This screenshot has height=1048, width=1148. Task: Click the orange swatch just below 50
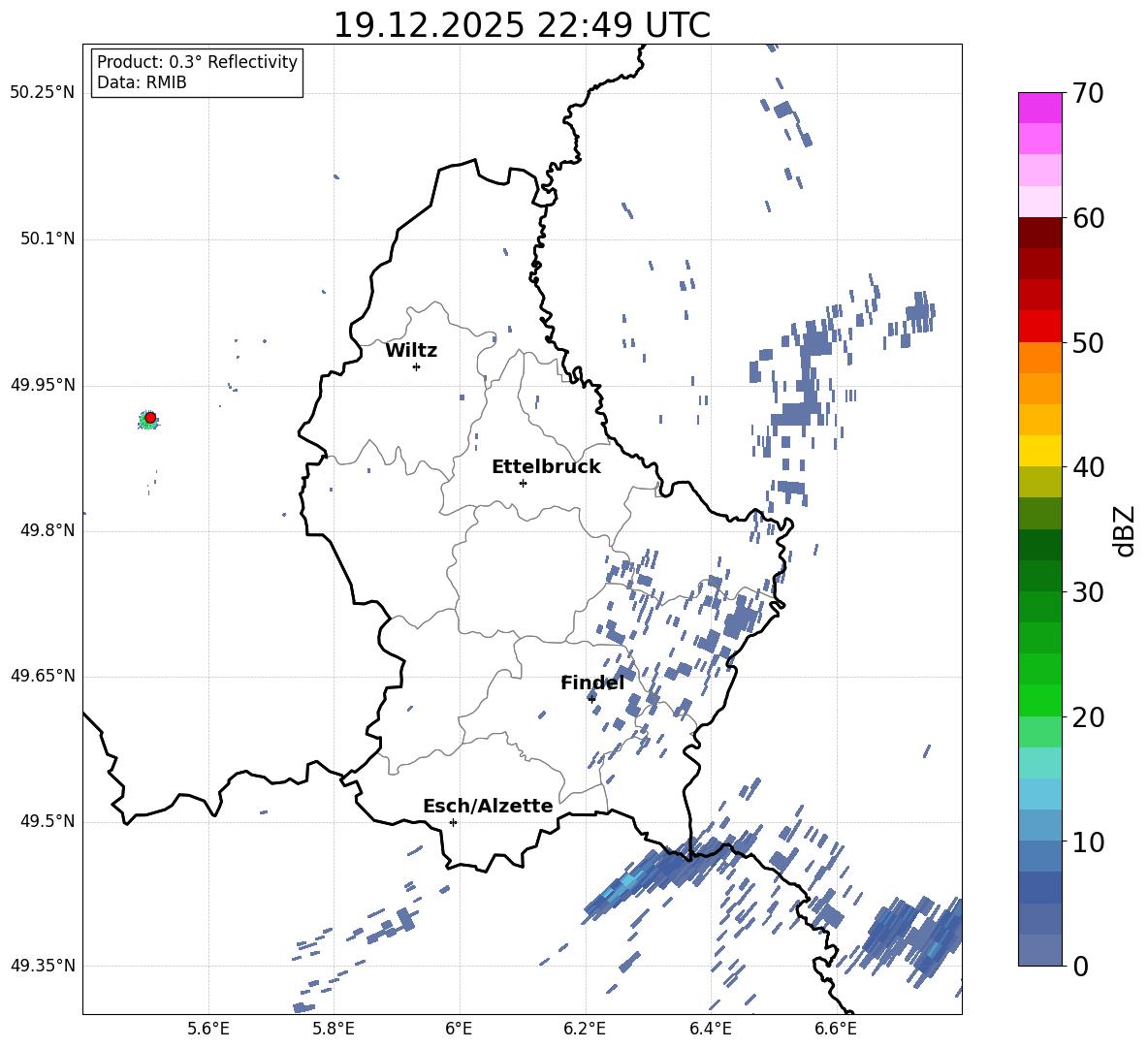coord(1039,358)
